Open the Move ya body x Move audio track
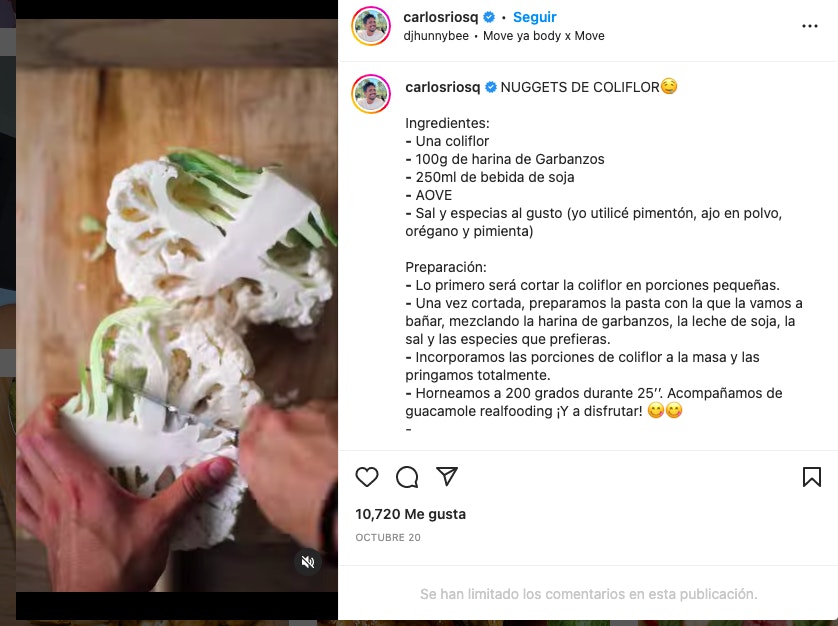This screenshot has height=626, width=838. pos(544,36)
